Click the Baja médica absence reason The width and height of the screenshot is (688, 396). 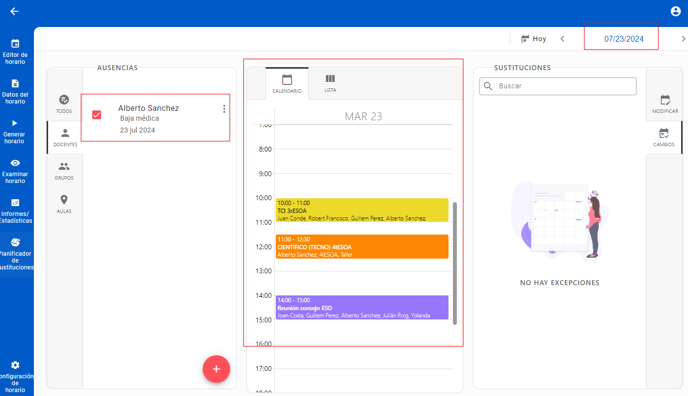tap(140, 118)
